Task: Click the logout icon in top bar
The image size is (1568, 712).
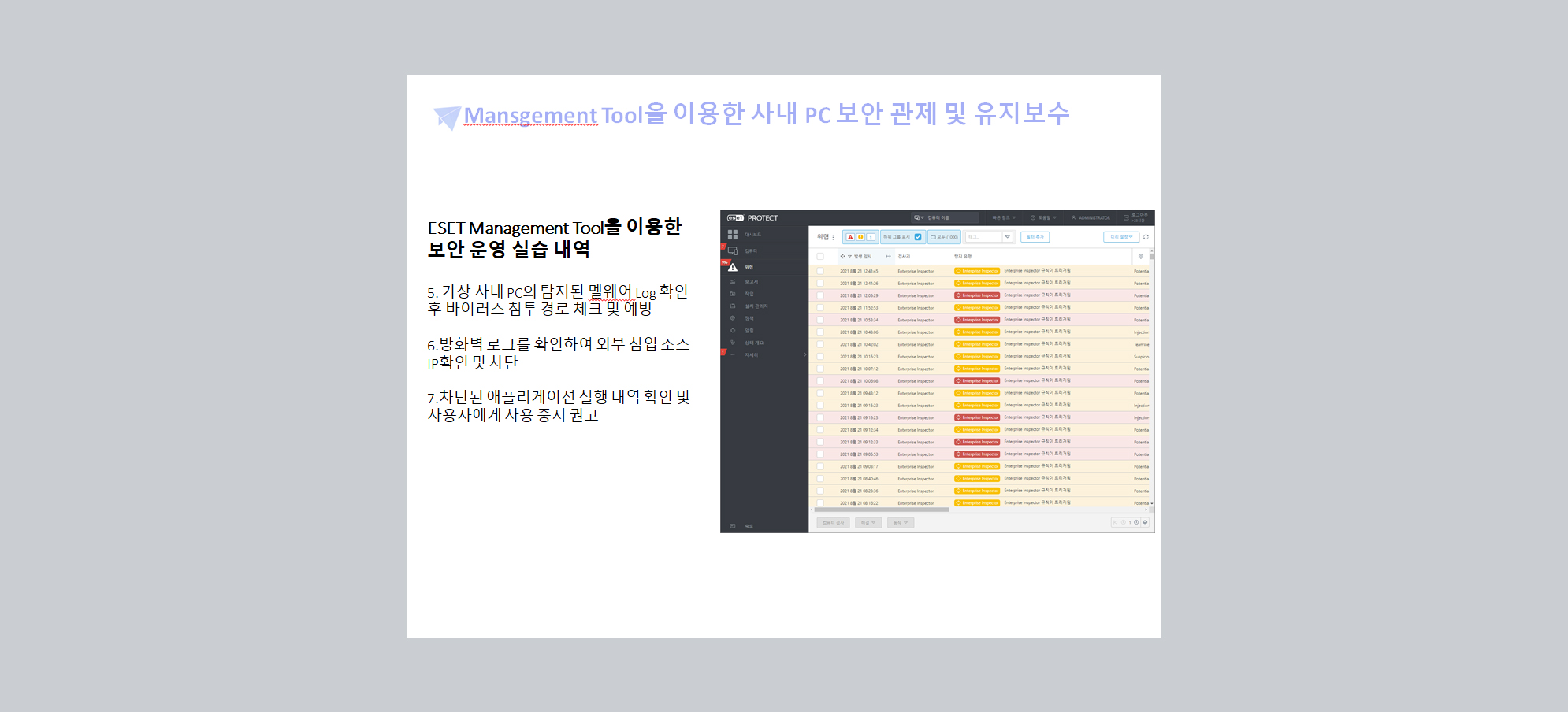Action: point(1126,218)
